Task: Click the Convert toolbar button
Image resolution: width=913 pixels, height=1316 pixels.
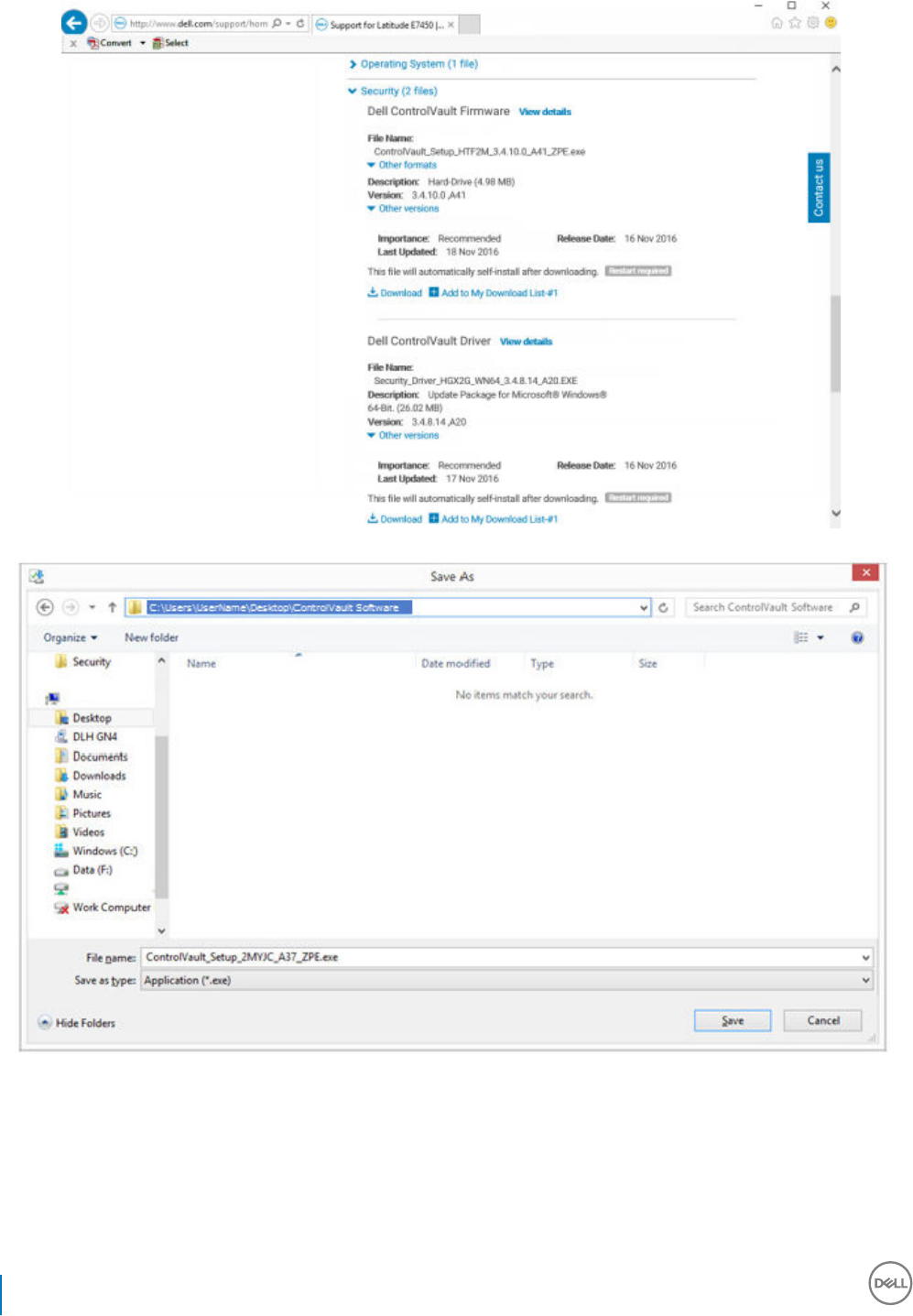Action: [110, 43]
